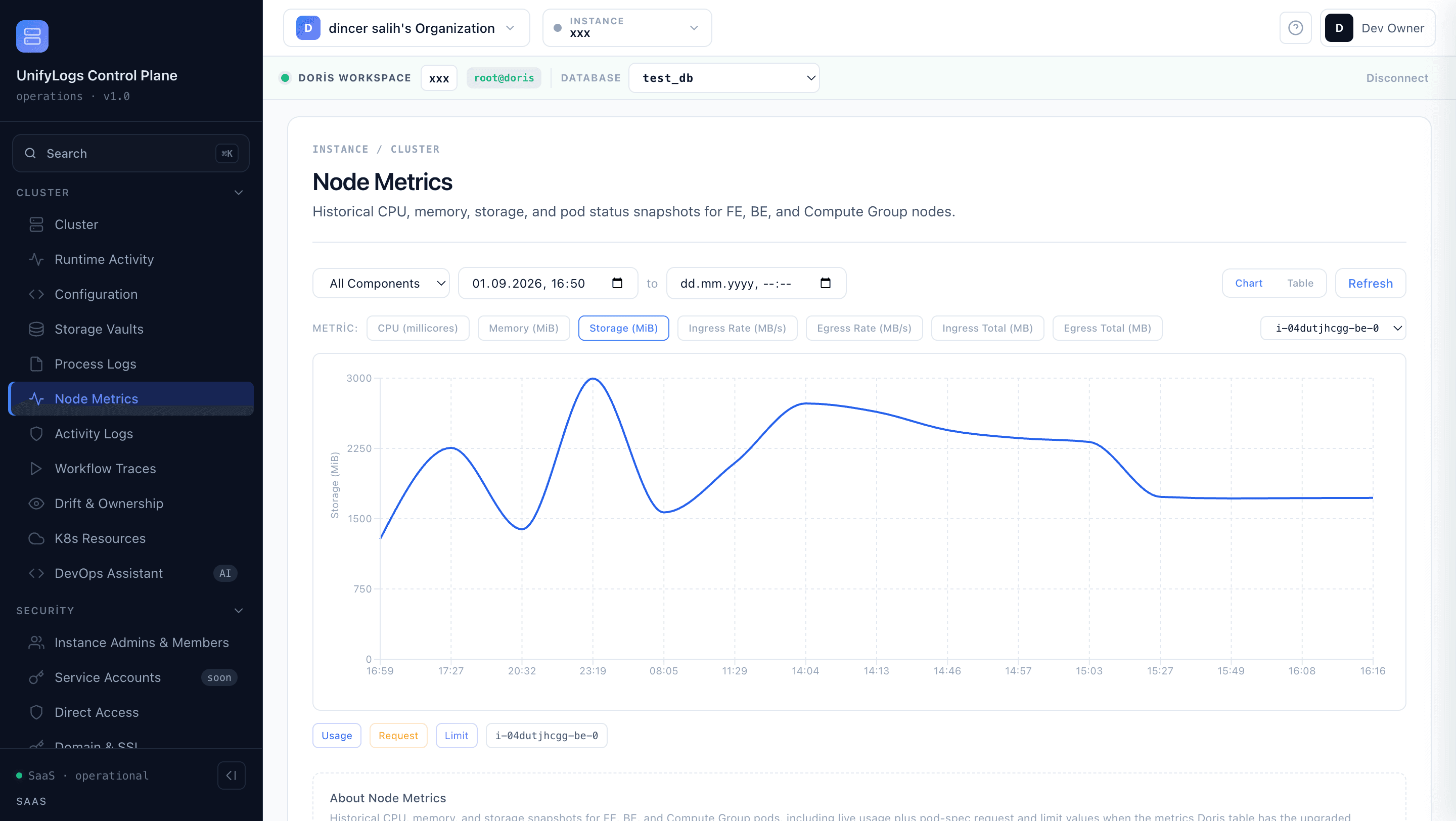This screenshot has width=1456, height=821.
Task: Click the INSTANCE breadcrumb link
Action: (x=340, y=149)
